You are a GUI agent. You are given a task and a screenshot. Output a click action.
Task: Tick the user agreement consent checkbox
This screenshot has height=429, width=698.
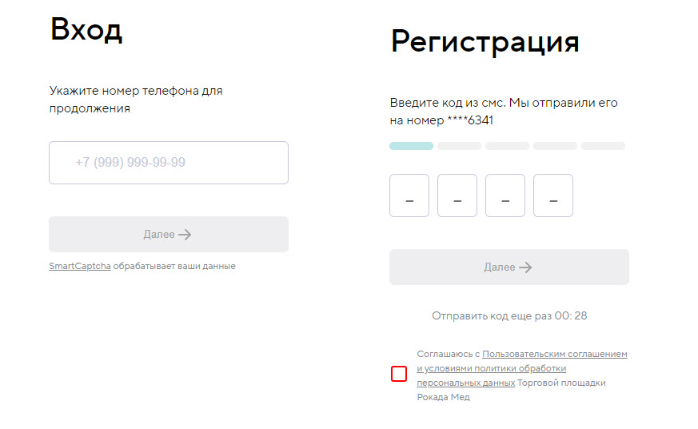pyautogui.click(x=399, y=374)
